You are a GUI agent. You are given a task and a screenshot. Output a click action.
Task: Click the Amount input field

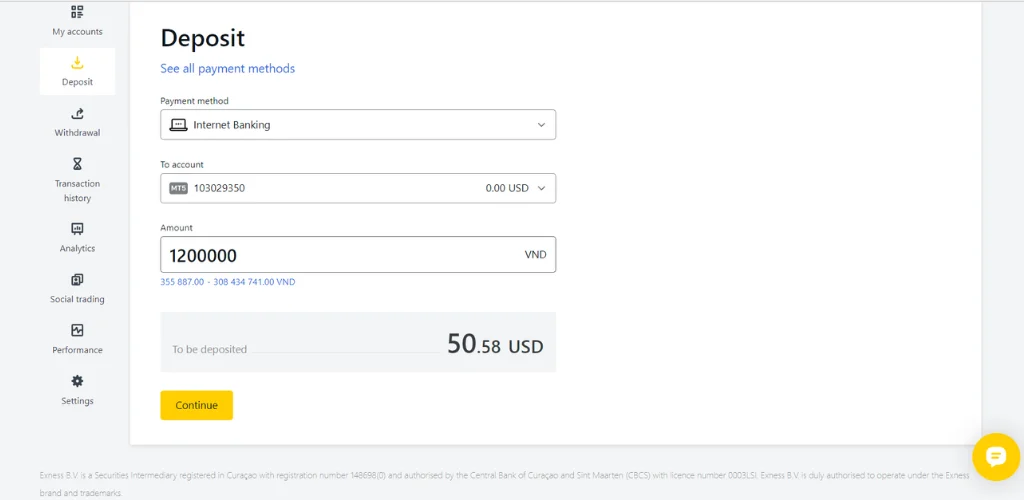(340, 255)
